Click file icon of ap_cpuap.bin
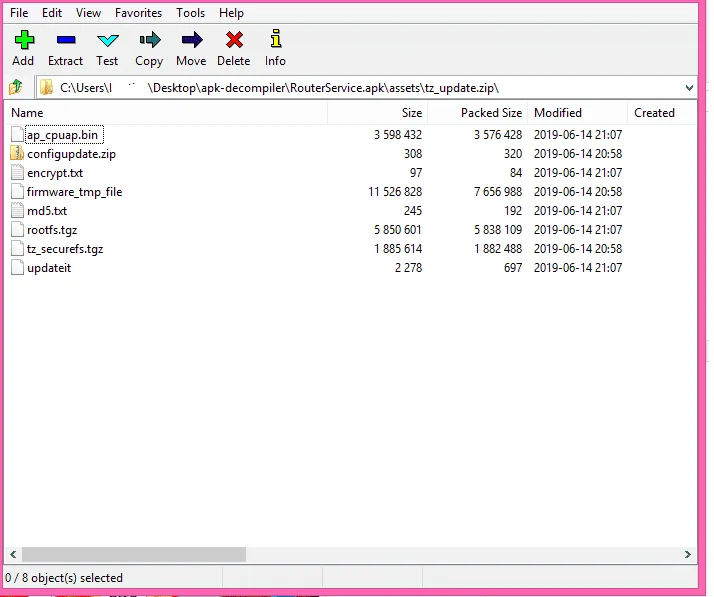 17,135
